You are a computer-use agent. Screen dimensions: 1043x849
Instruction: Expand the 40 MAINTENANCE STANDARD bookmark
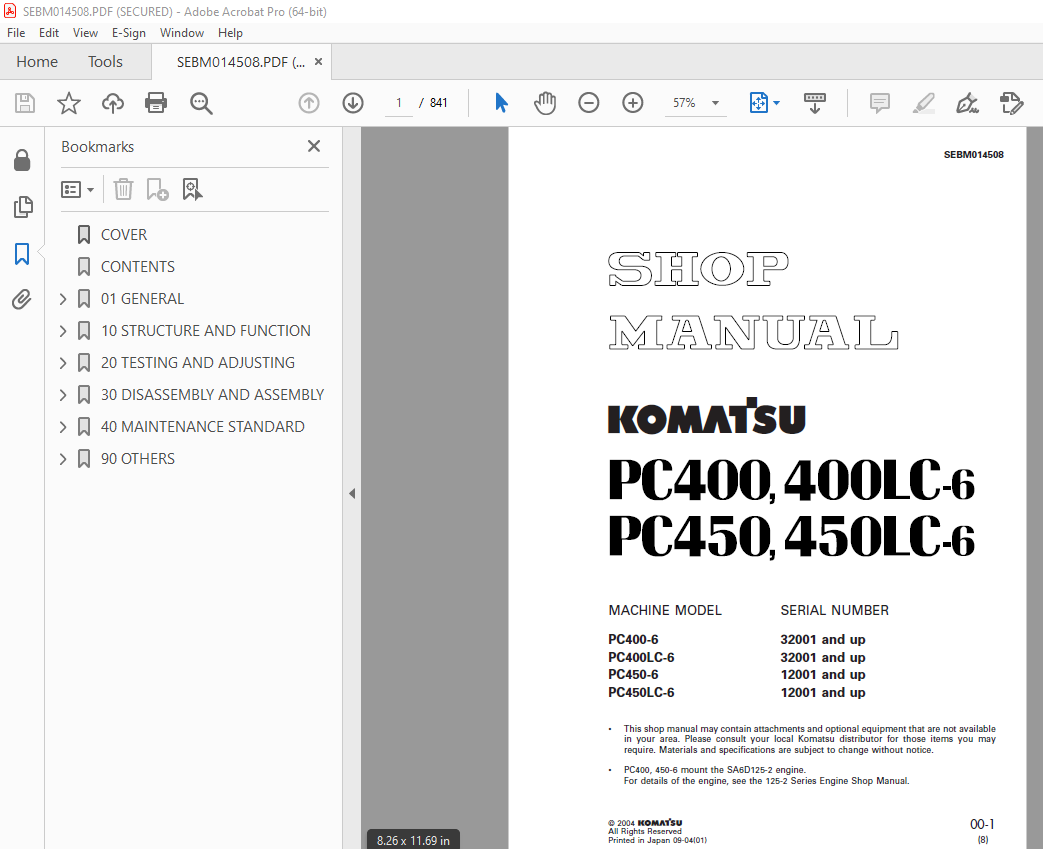coord(63,426)
